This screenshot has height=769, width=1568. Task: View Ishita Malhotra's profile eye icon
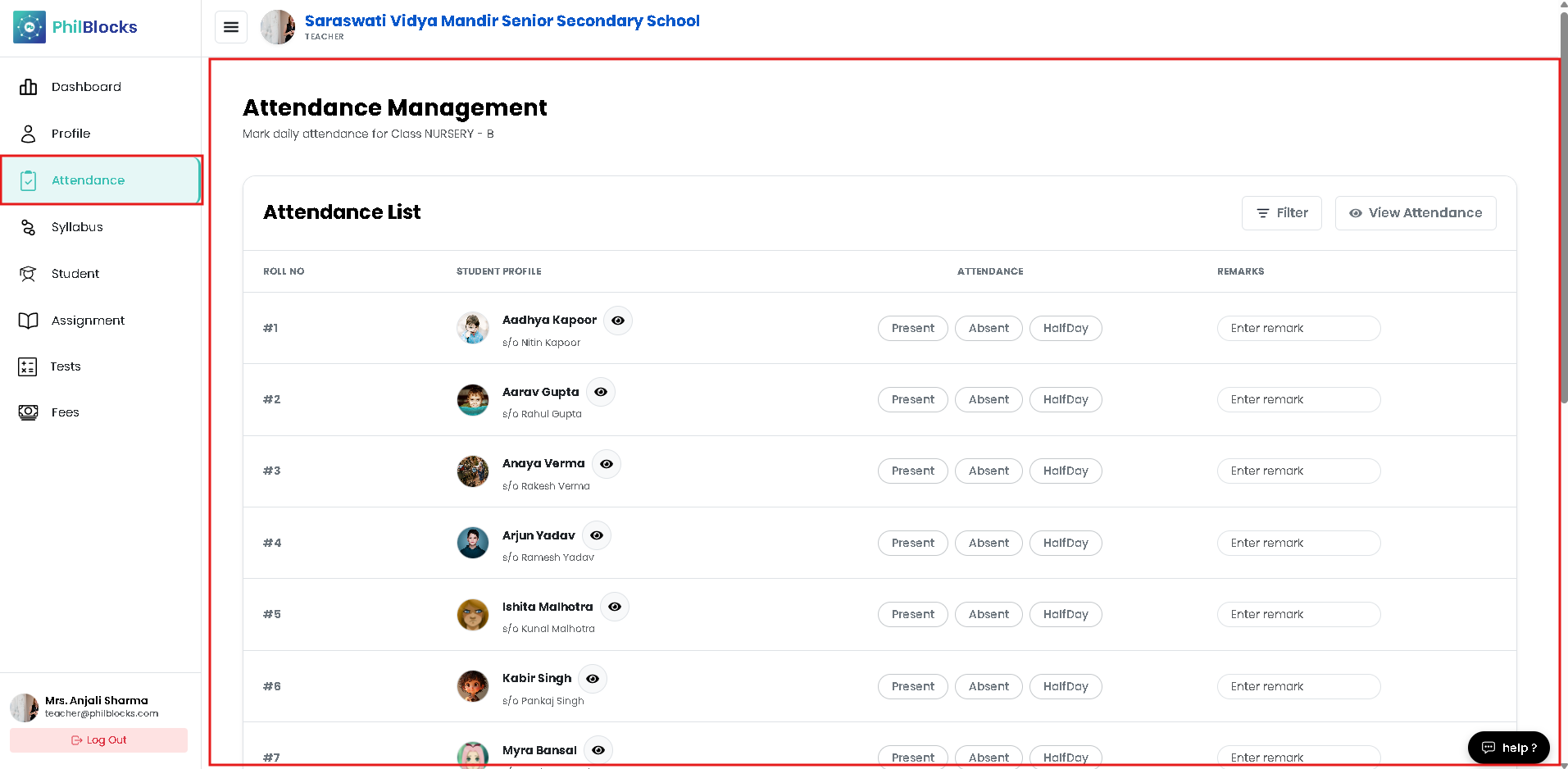[615, 607]
